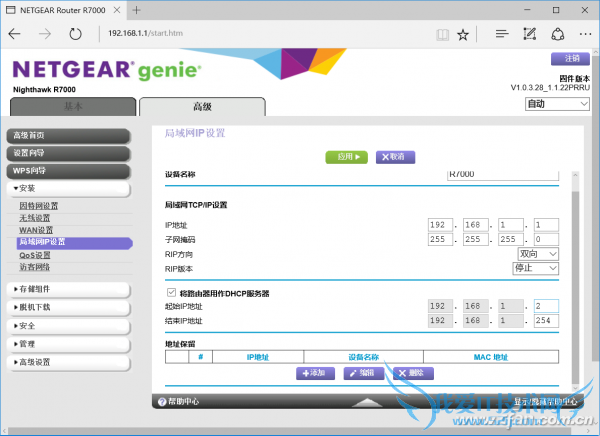Open WAN设置 link

[36, 230]
